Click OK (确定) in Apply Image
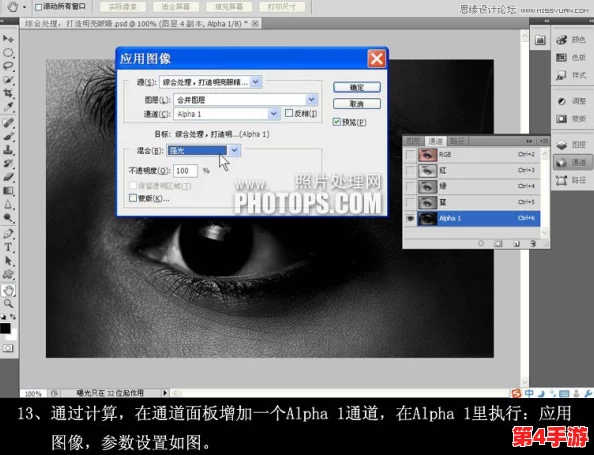This screenshot has width=594, height=455. pos(357,88)
